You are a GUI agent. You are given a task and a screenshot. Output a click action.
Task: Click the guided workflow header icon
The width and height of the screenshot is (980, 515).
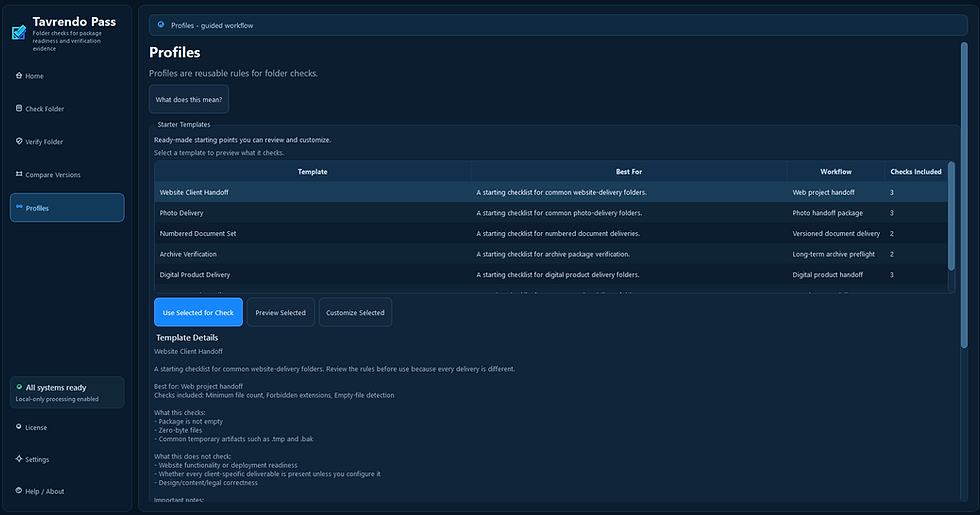(x=161, y=25)
